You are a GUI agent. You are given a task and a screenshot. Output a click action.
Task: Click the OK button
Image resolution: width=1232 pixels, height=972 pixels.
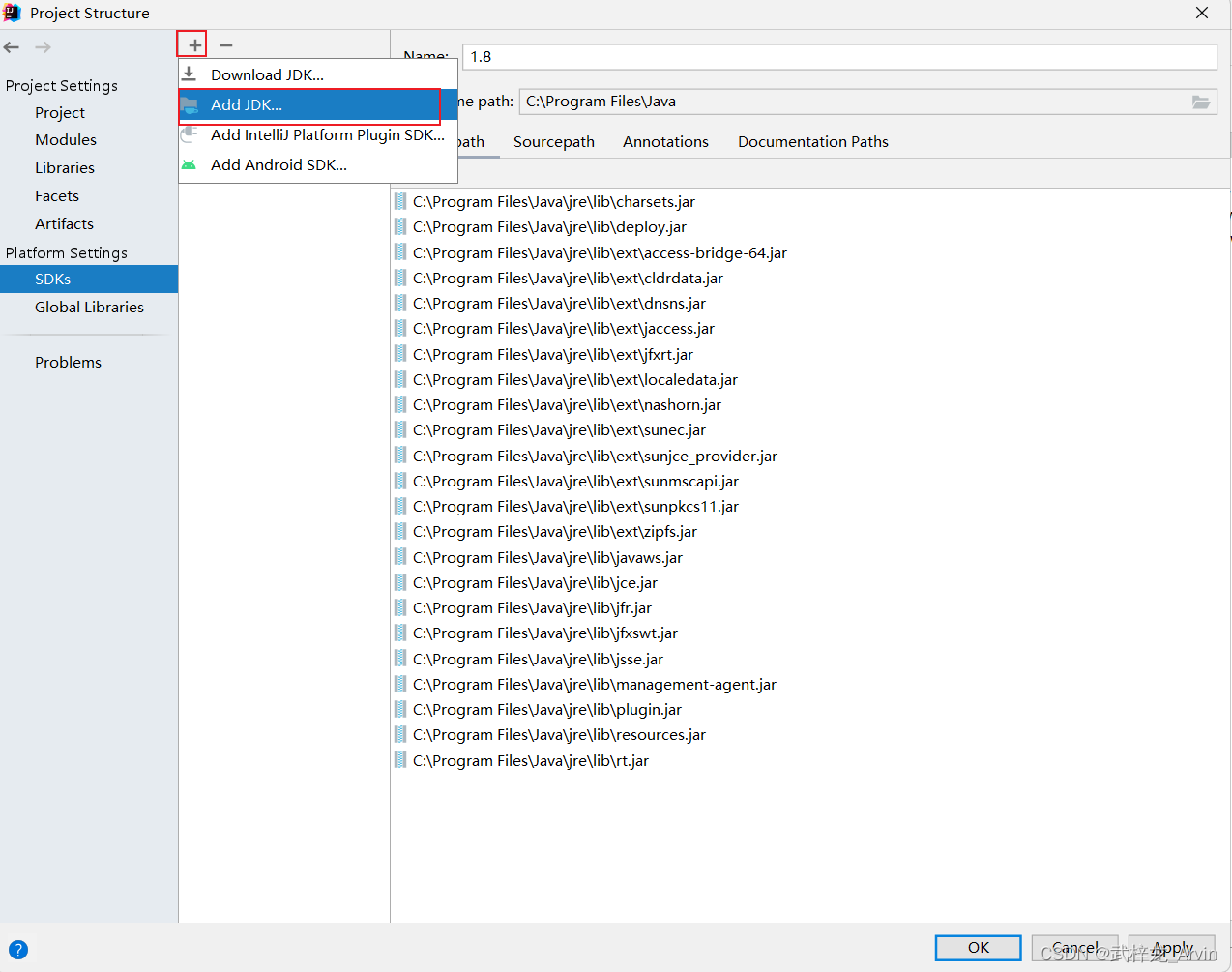978,948
